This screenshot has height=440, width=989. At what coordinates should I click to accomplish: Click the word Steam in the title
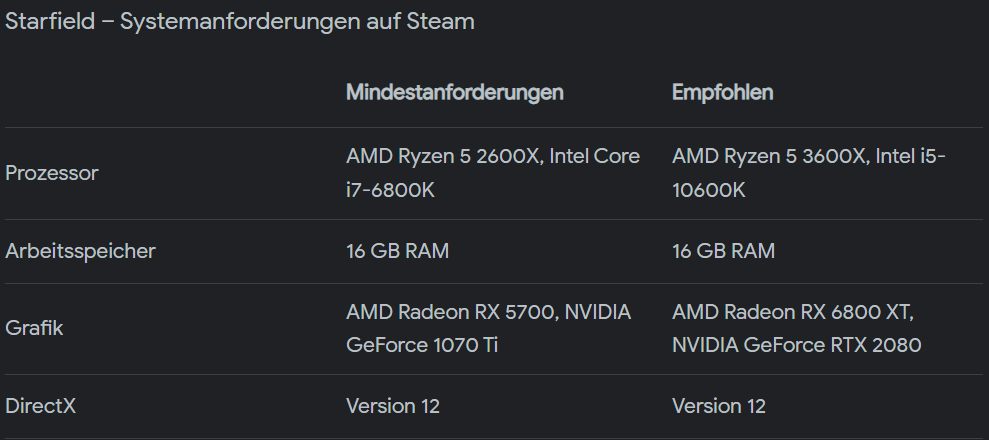pyautogui.click(x=440, y=21)
